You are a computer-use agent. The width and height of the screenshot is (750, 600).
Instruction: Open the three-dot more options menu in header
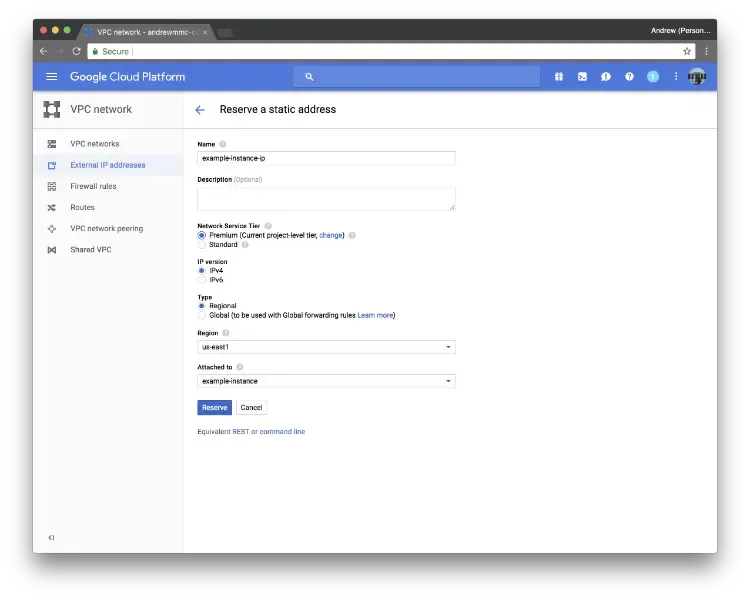(x=676, y=77)
